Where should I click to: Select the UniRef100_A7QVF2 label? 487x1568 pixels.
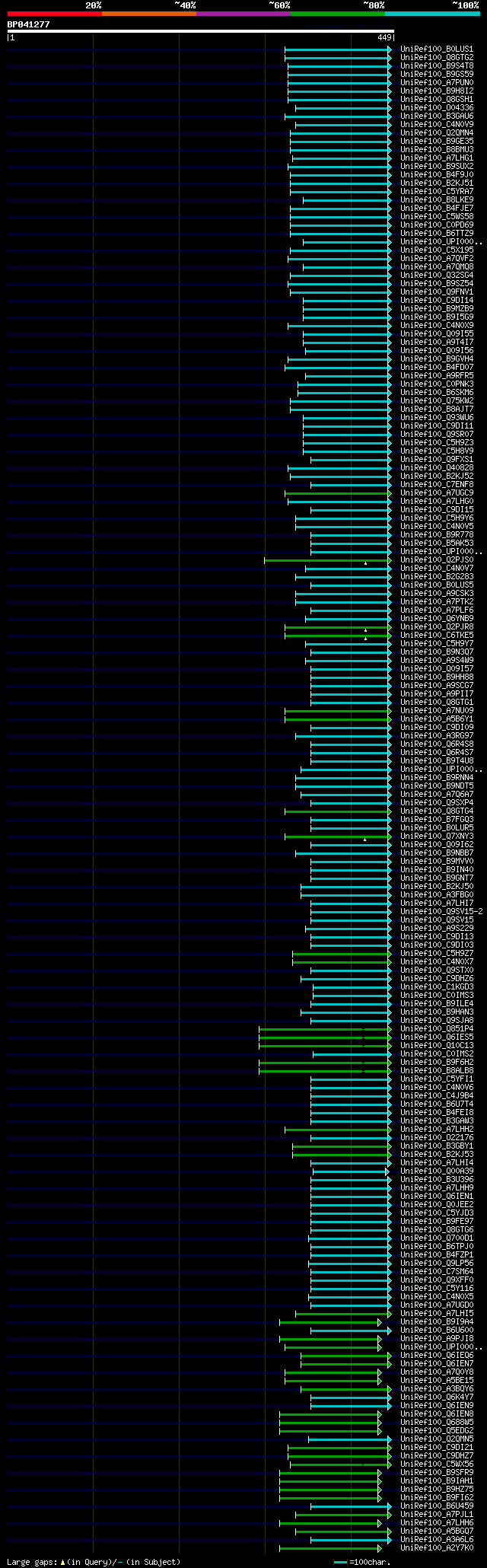point(437,258)
